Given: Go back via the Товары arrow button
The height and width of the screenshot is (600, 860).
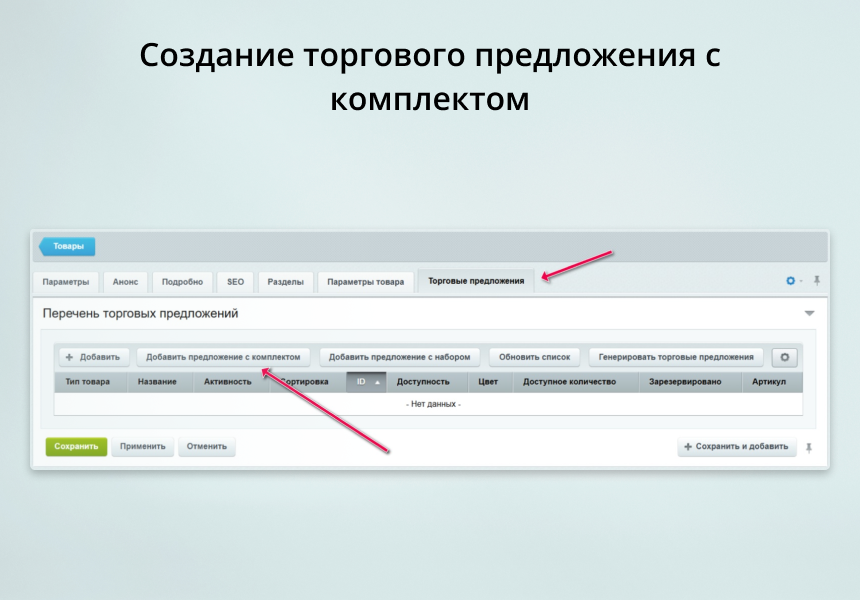Looking at the screenshot, I should pyautogui.click(x=67, y=246).
